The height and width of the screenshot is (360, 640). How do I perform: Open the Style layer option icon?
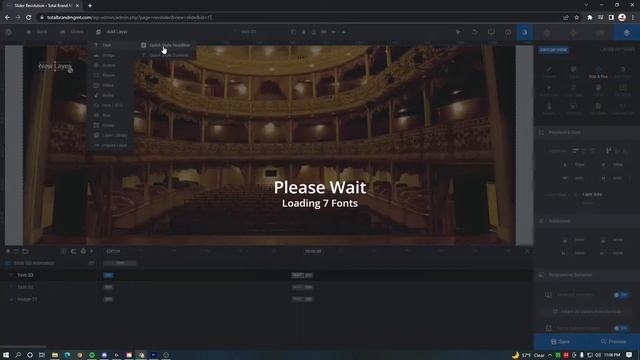[573, 72]
